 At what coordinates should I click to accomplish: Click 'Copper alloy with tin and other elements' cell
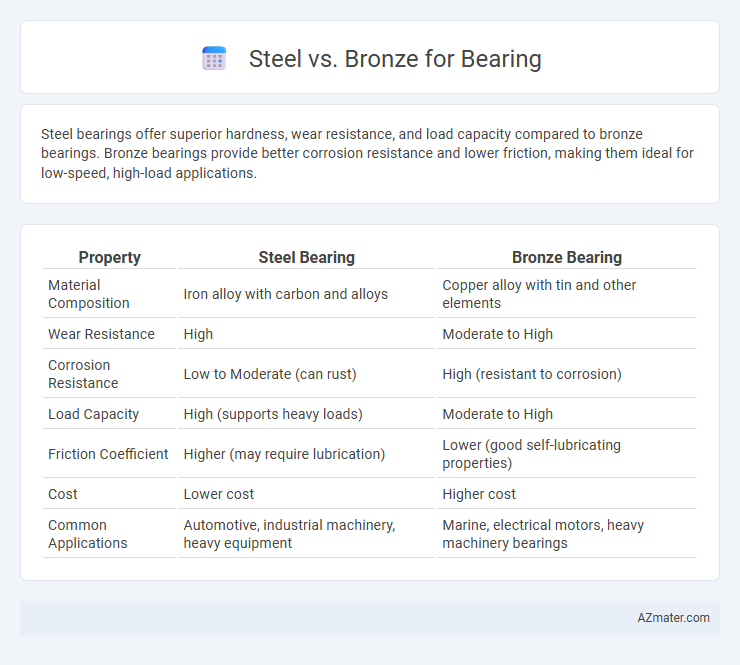(x=539, y=294)
